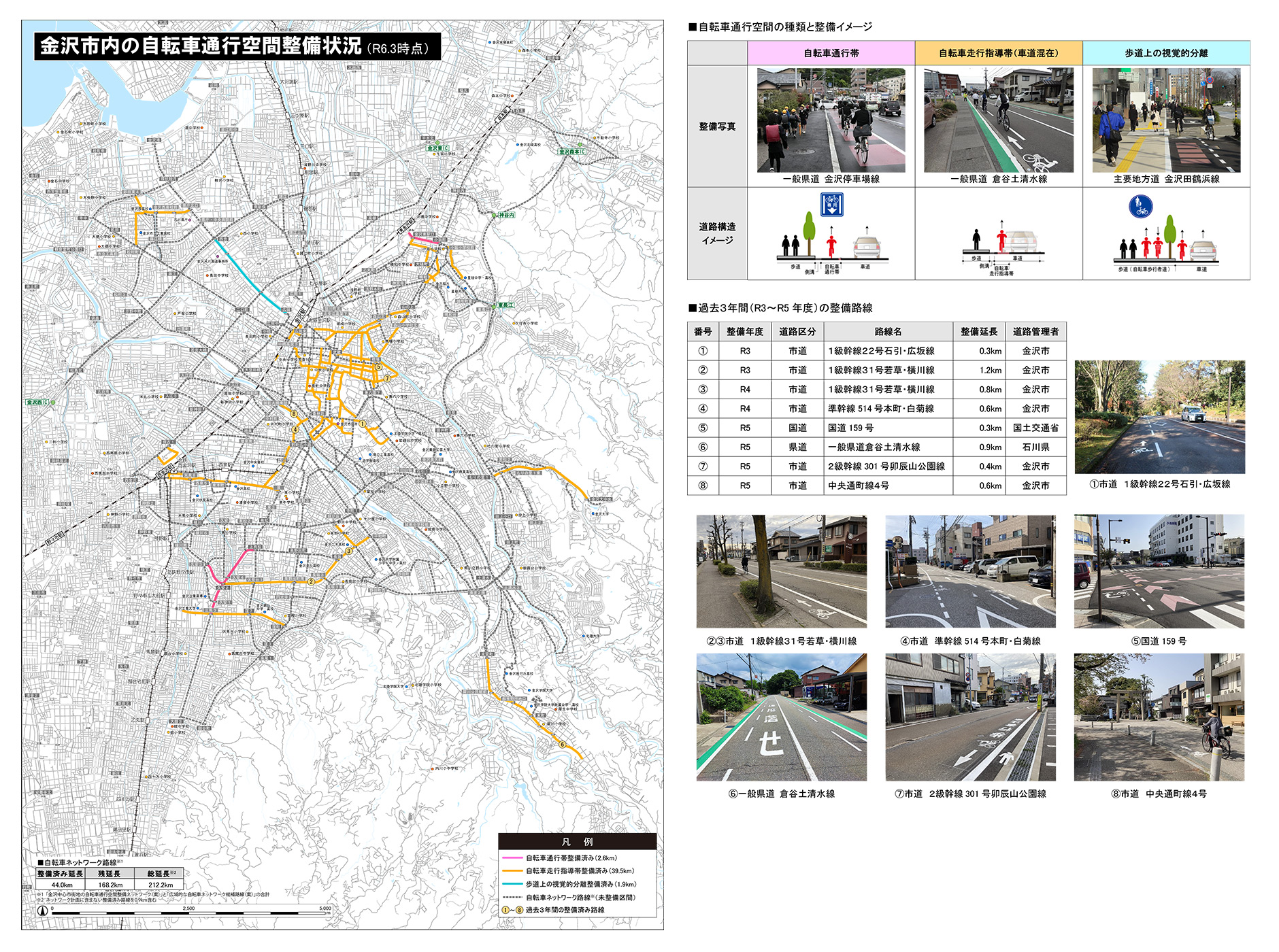Click the 整備写真 row header
This screenshot has width=1279, height=952.
coord(717,126)
